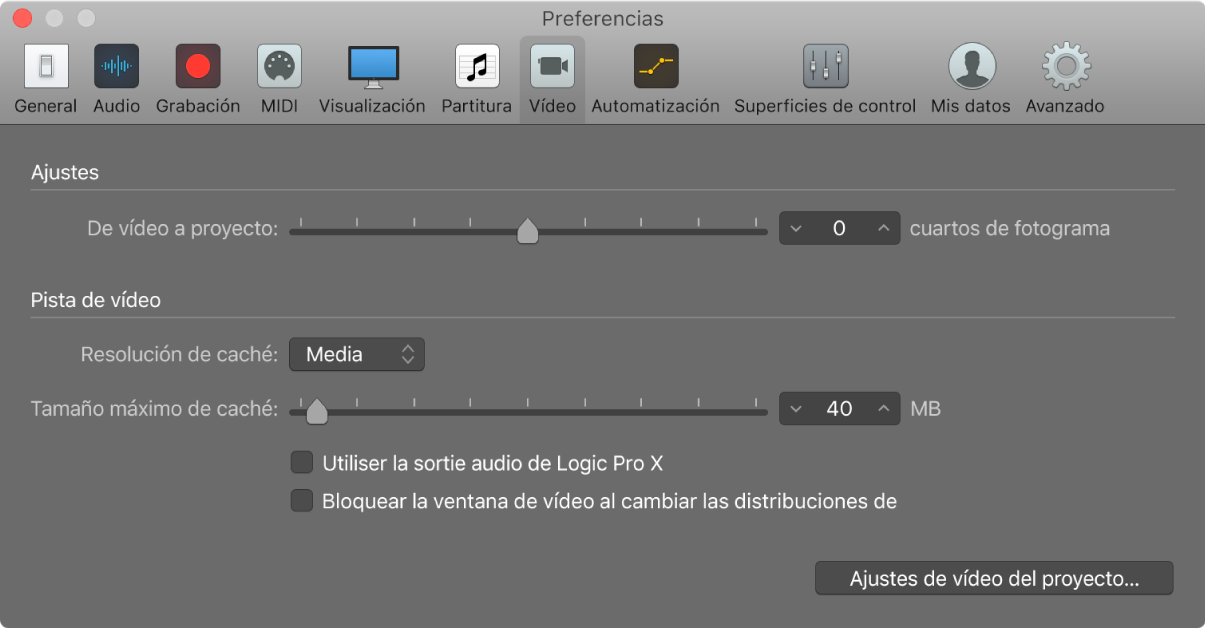
Task: Expand the Resolución de caché dropdown
Action: (x=357, y=354)
